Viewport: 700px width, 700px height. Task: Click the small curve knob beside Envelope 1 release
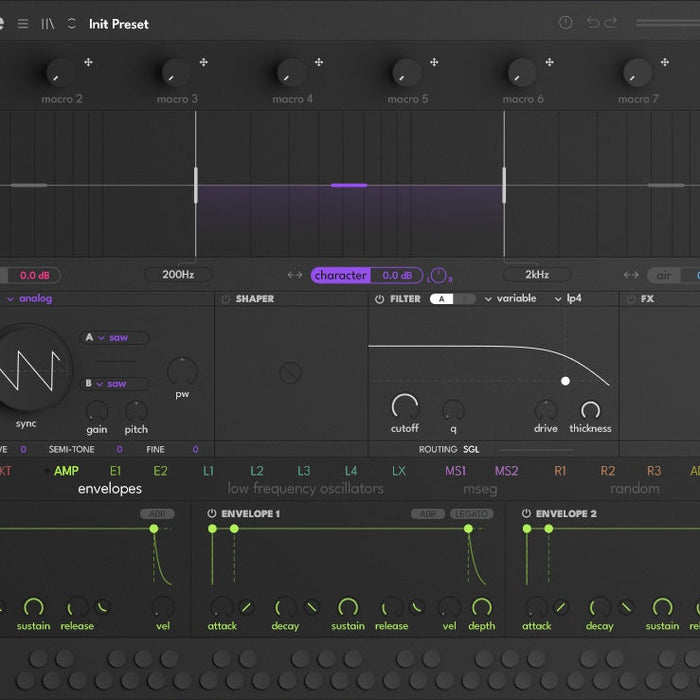(417, 607)
